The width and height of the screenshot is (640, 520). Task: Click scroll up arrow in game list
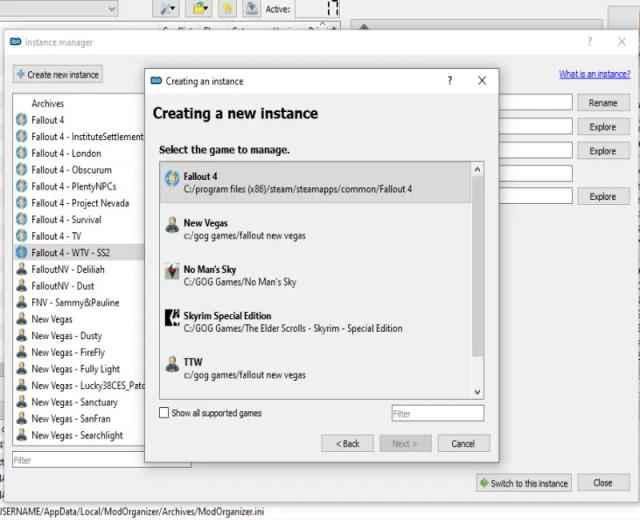[x=477, y=169]
